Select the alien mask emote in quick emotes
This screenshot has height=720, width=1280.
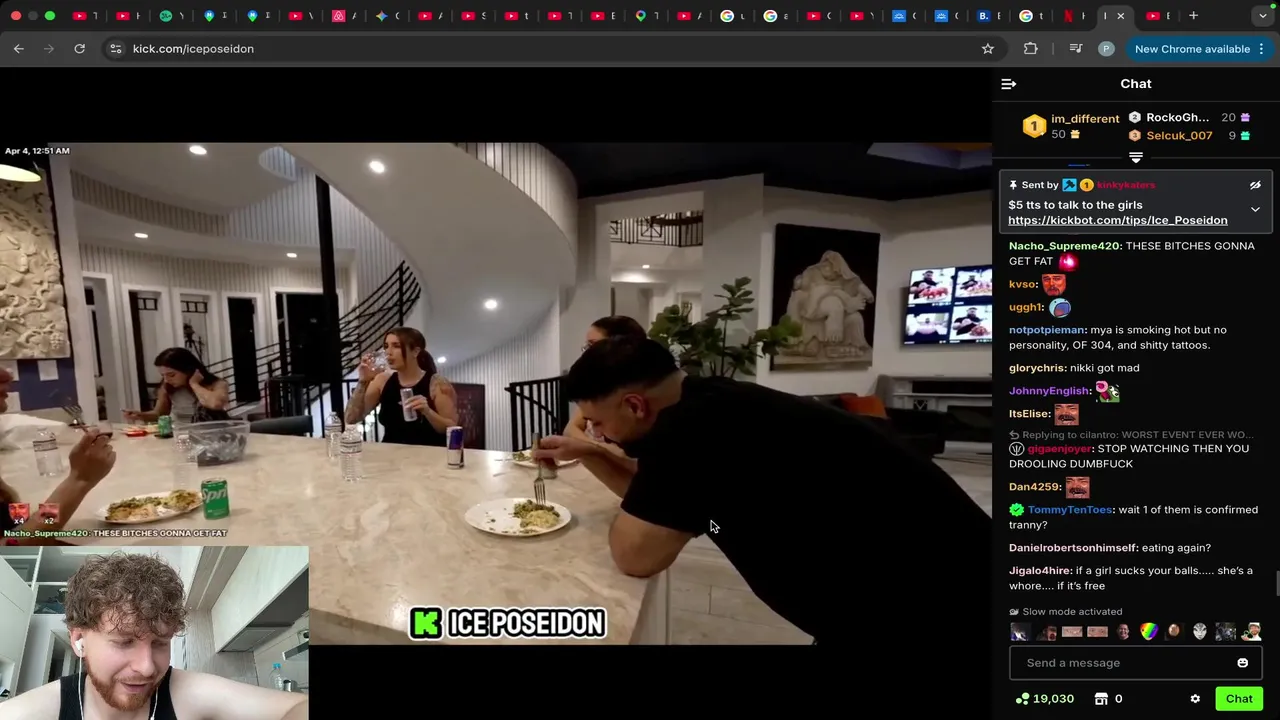1200,632
